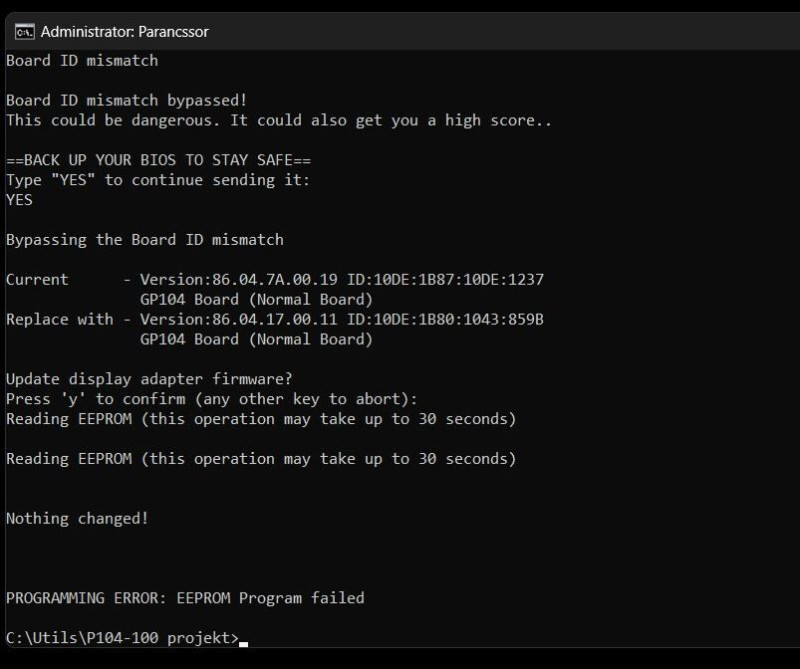Viewport: 800px width, 669px height.
Task: Click the blinking cursor after the projekt> prompt
Action: tap(243, 643)
